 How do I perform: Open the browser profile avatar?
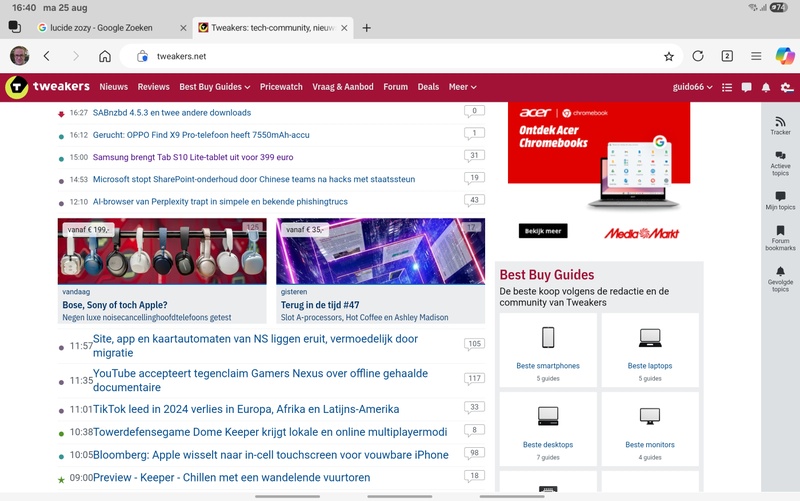[19, 56]
